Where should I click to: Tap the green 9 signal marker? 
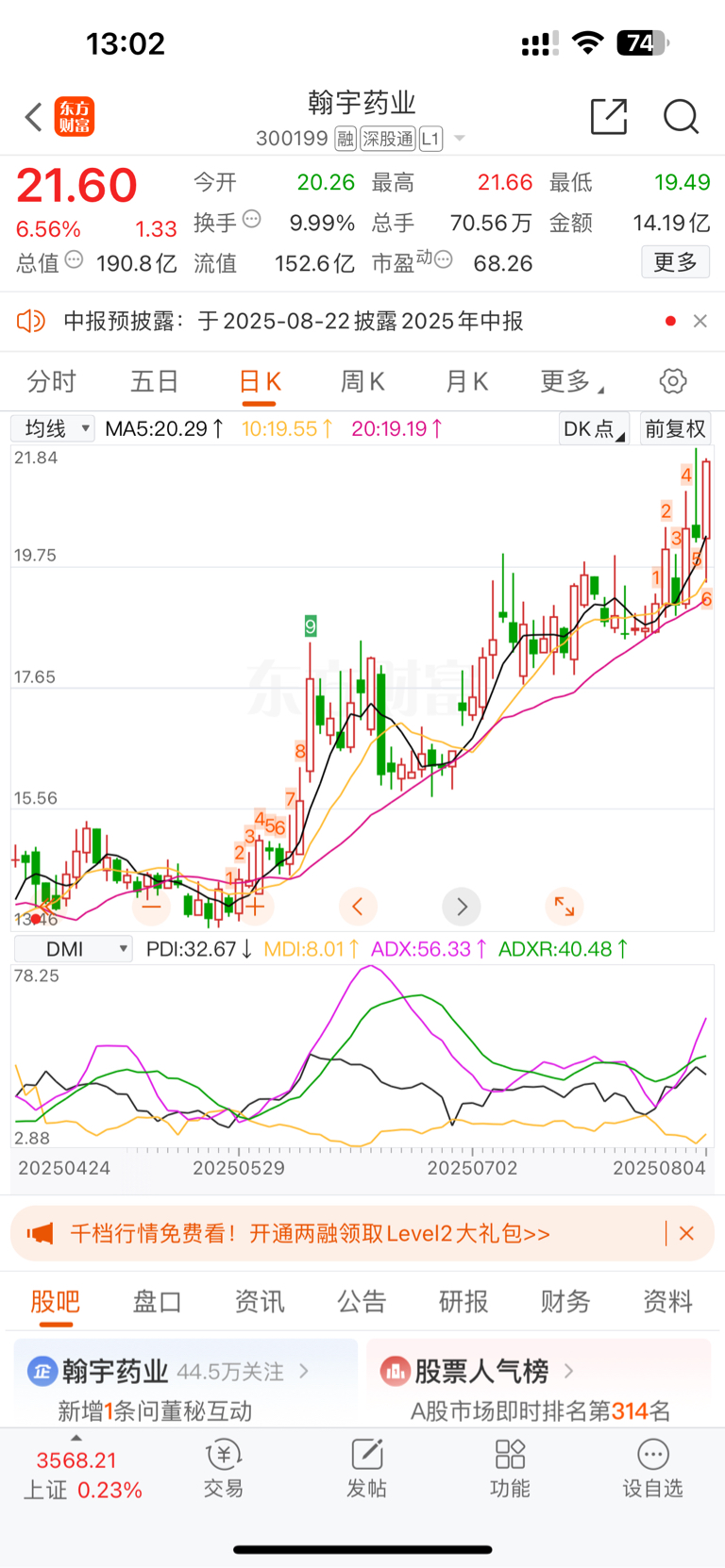click(x=311, y=626)
